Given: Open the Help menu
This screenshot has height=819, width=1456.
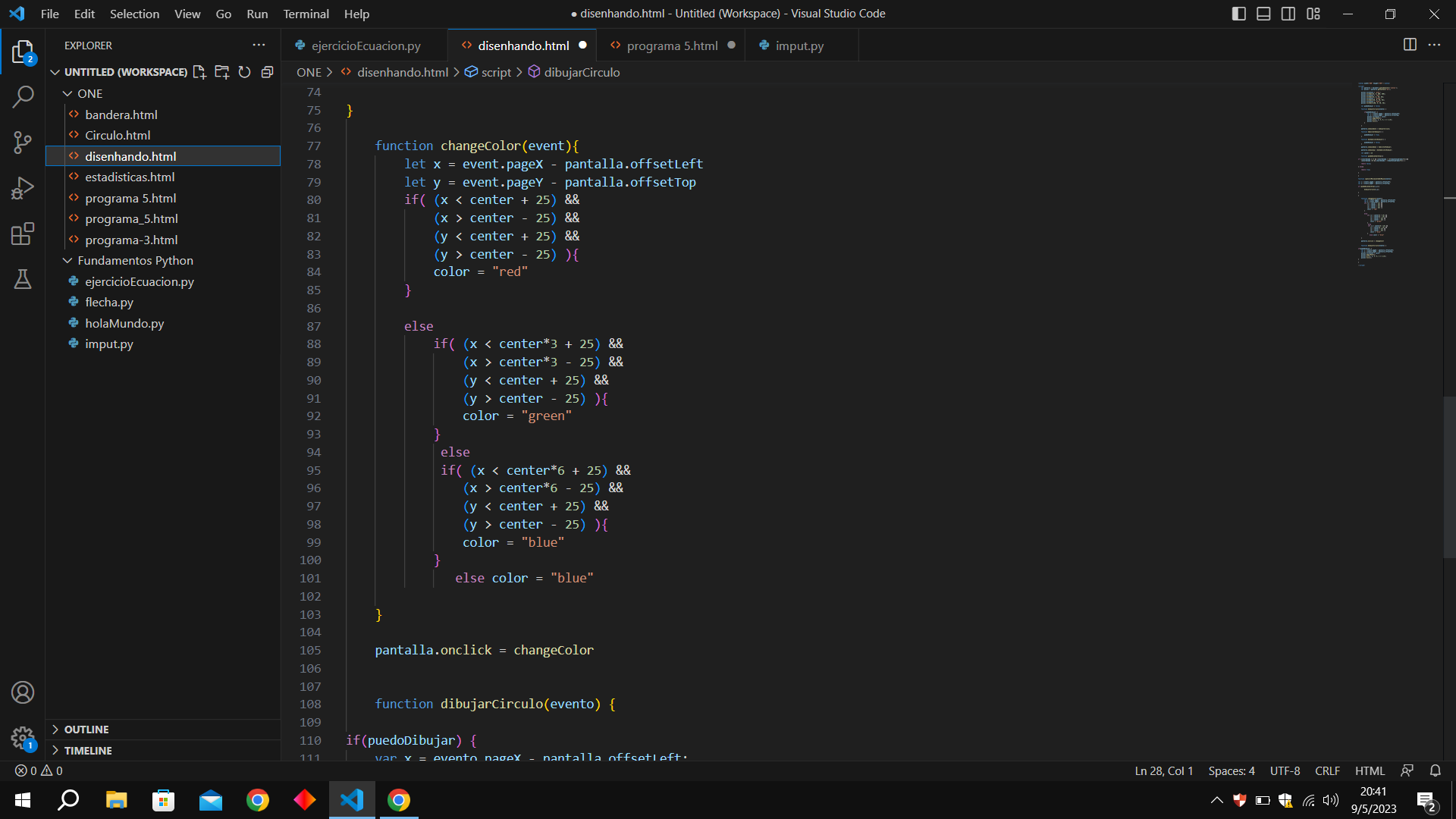Looking at the screenshot, I should point(356,14).
